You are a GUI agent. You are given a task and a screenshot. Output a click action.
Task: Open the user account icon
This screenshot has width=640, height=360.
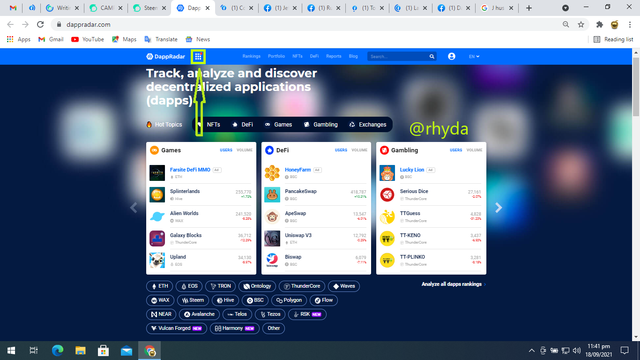(451, 57)
